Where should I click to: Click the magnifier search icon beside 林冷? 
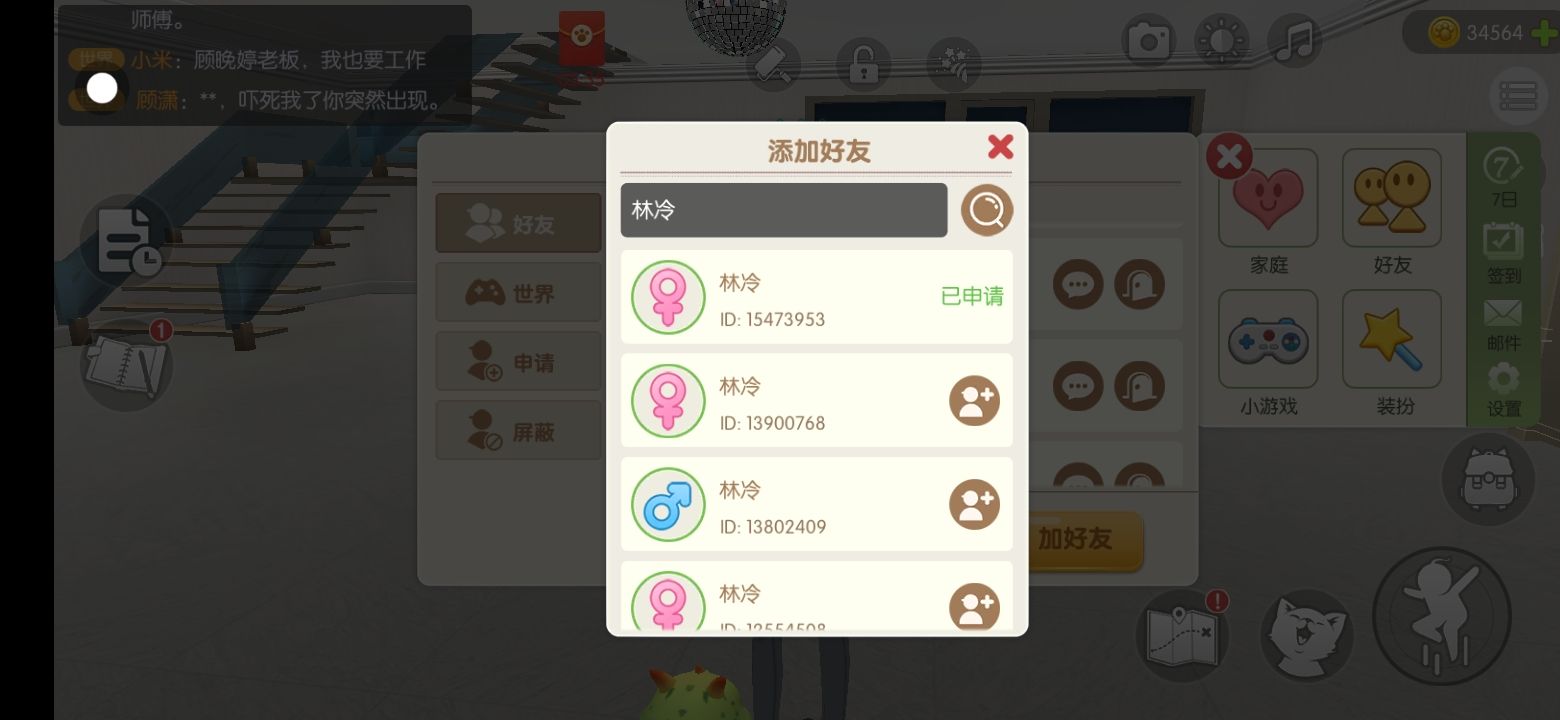(987, 210)
